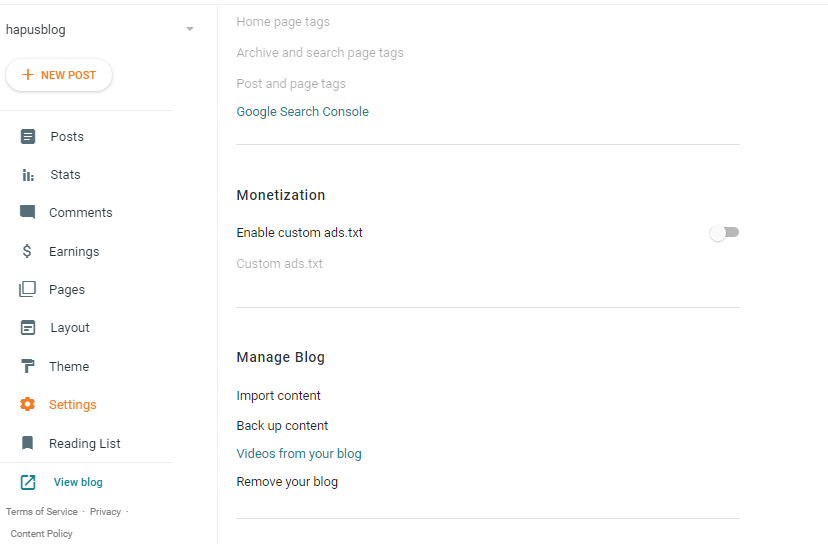Select the Earnings dollar sign icon
Image resolution: width=828 pixels, height=544 pixels.
click(27, 251)
